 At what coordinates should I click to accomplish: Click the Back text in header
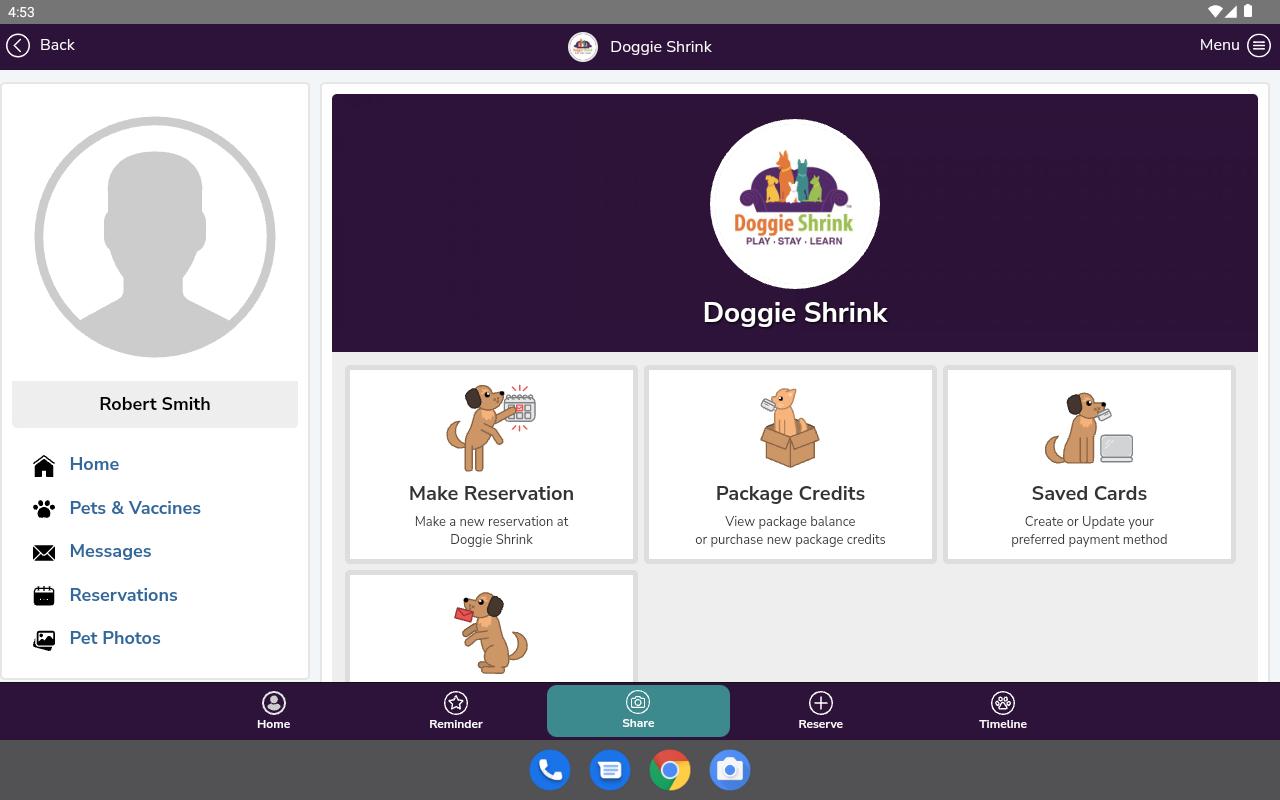(x=57, y=45)
